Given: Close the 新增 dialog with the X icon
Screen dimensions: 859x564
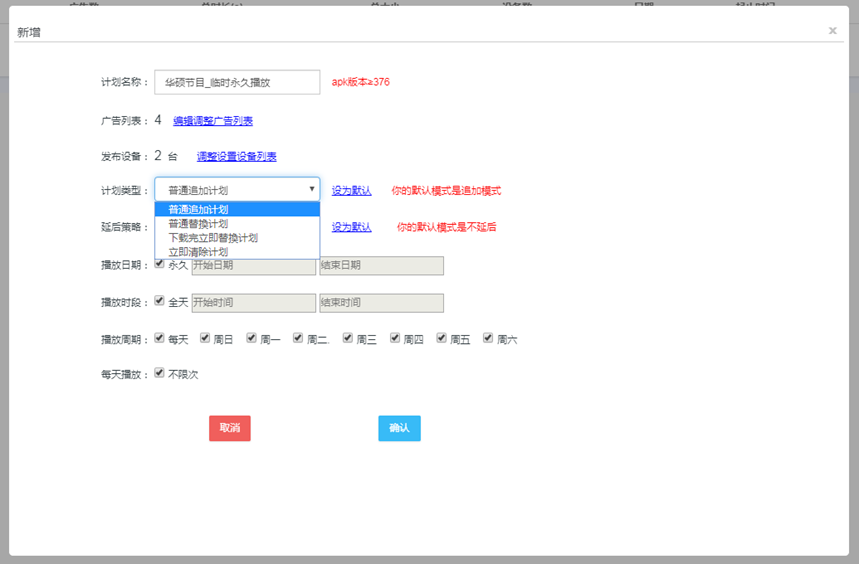Looking at the screenshot, I should (832, 31).
